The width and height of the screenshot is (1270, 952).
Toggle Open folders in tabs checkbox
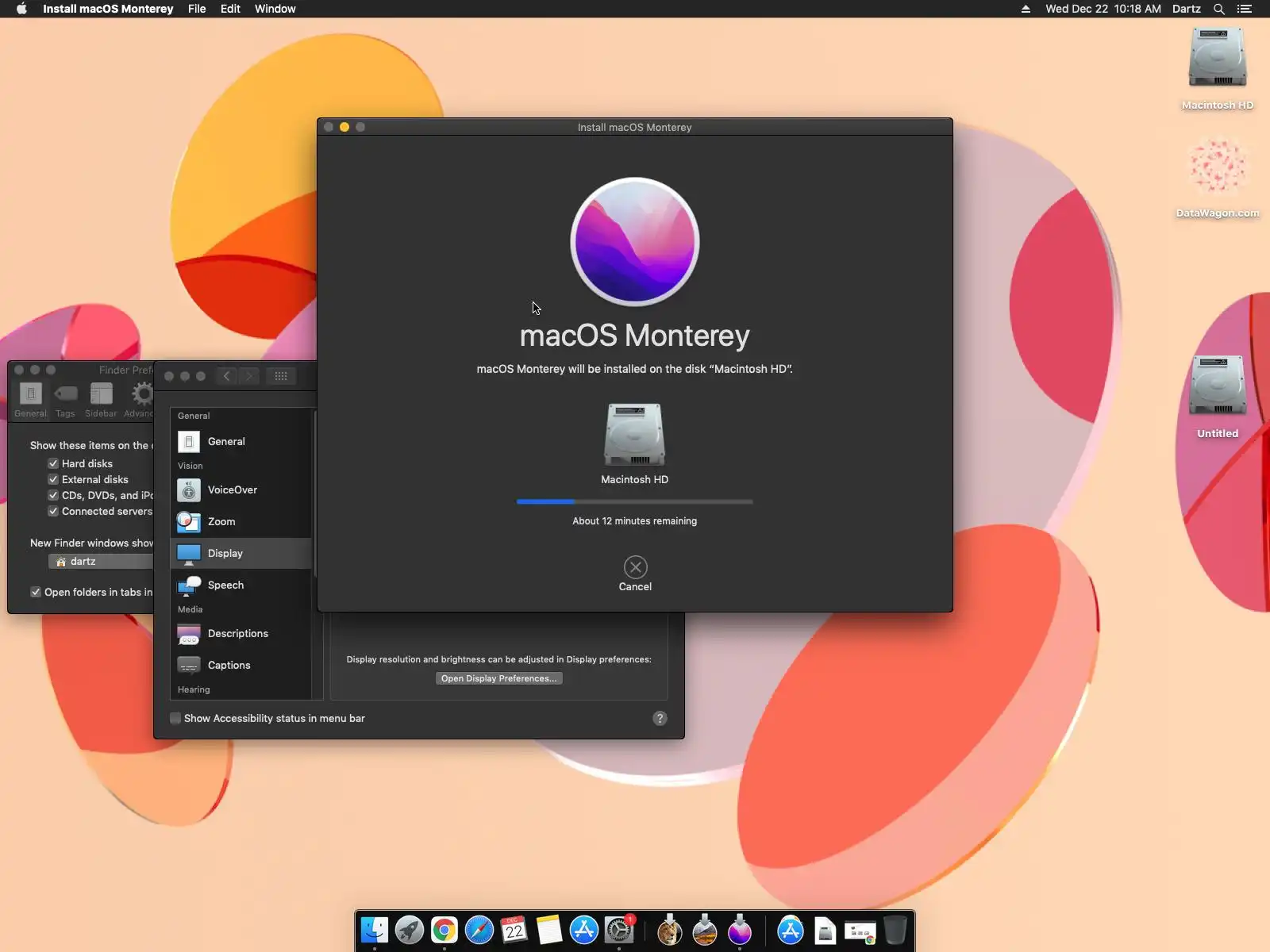(36, 592)
